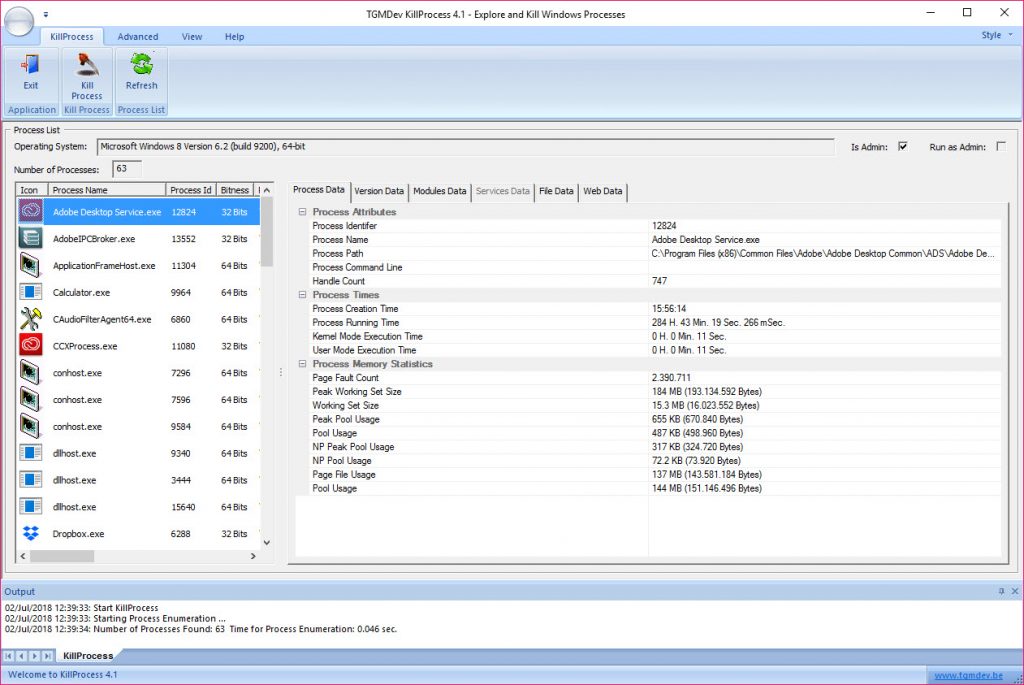
Task: Open the www.tgmdev.be link
Action: [x=968, y=675]
